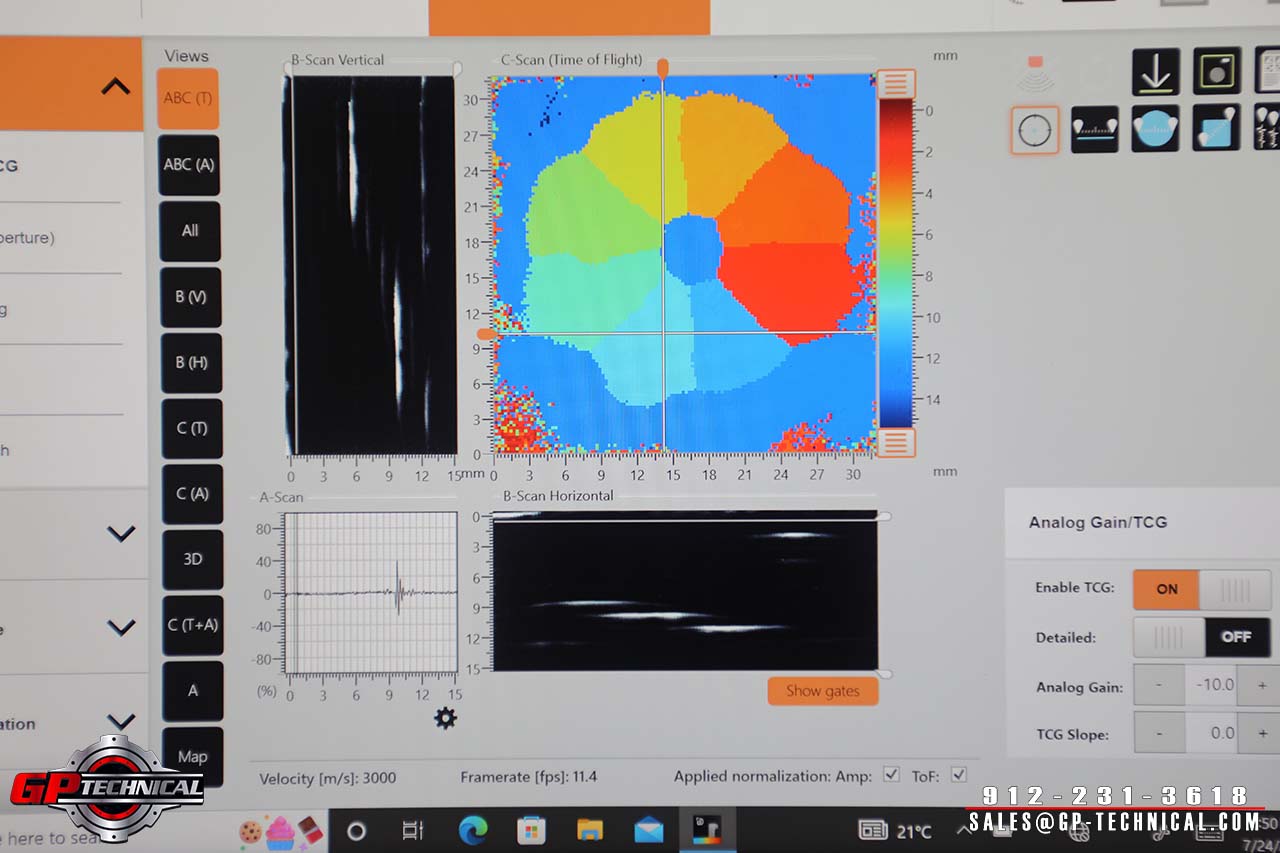1280x853 pixels.
Task: Select the linear distance measurement tool
Action: (1095, 130)
